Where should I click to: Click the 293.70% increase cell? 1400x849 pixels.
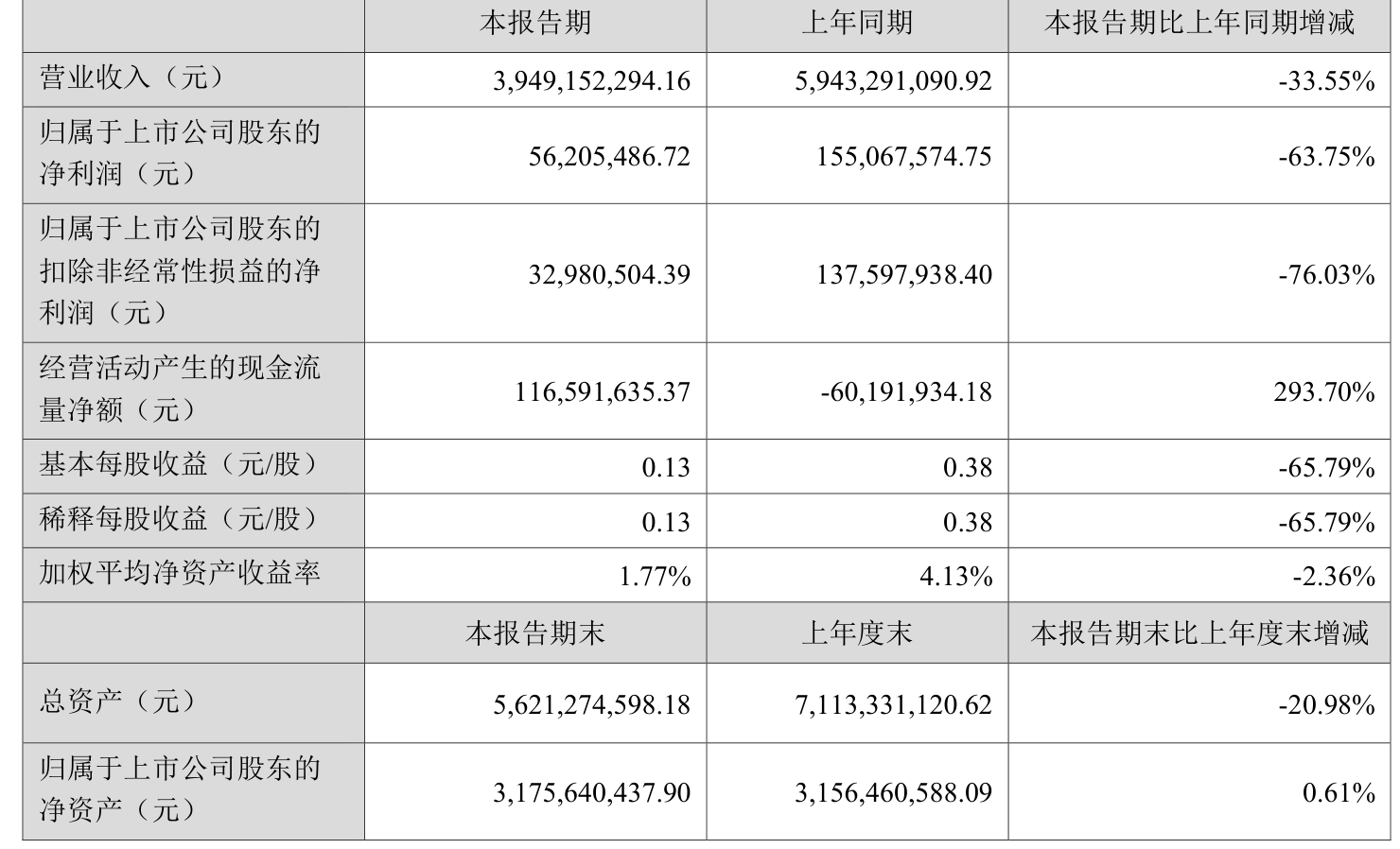click(x=1324, y=391)
